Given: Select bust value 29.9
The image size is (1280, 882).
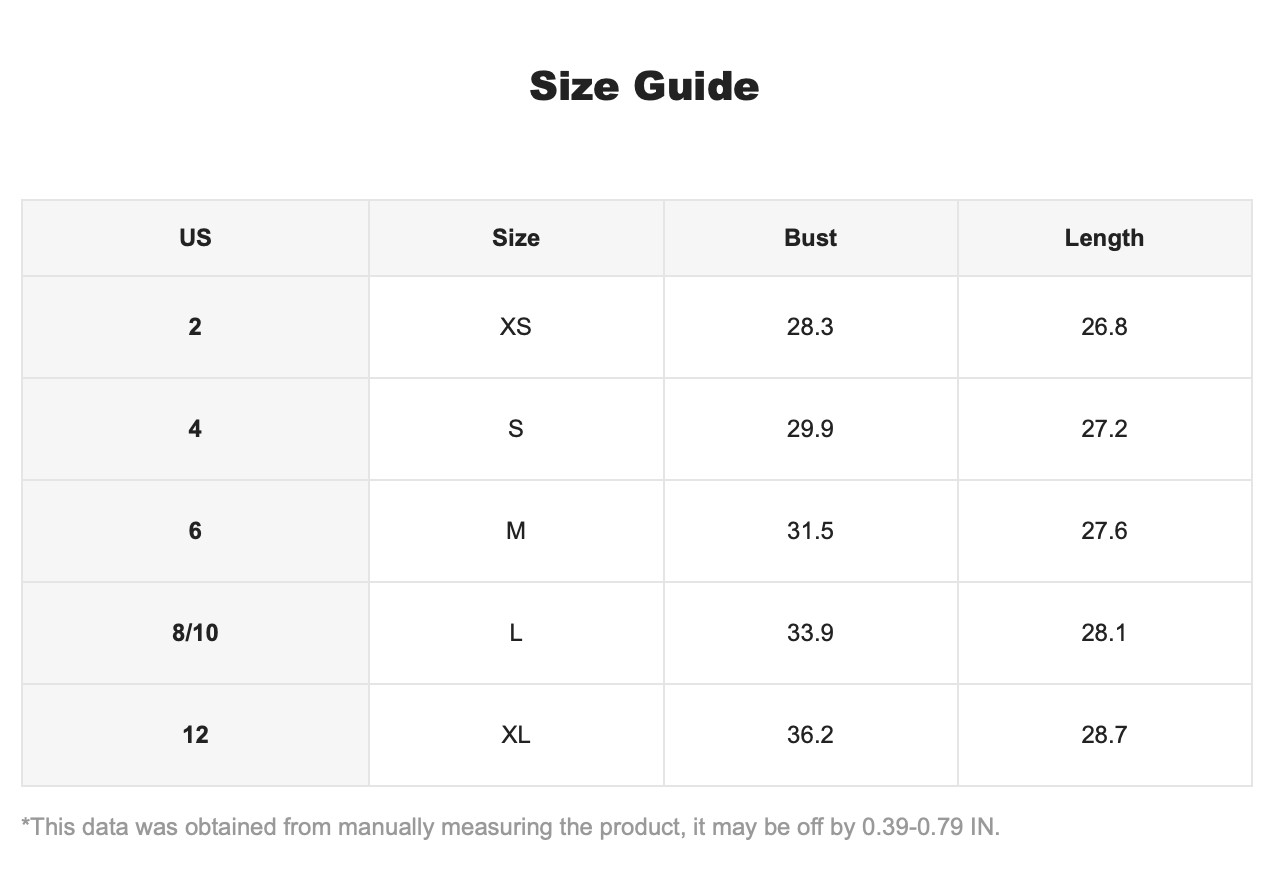Looking at the screenshot, I should pyautogui.click(x=810, y=429).
